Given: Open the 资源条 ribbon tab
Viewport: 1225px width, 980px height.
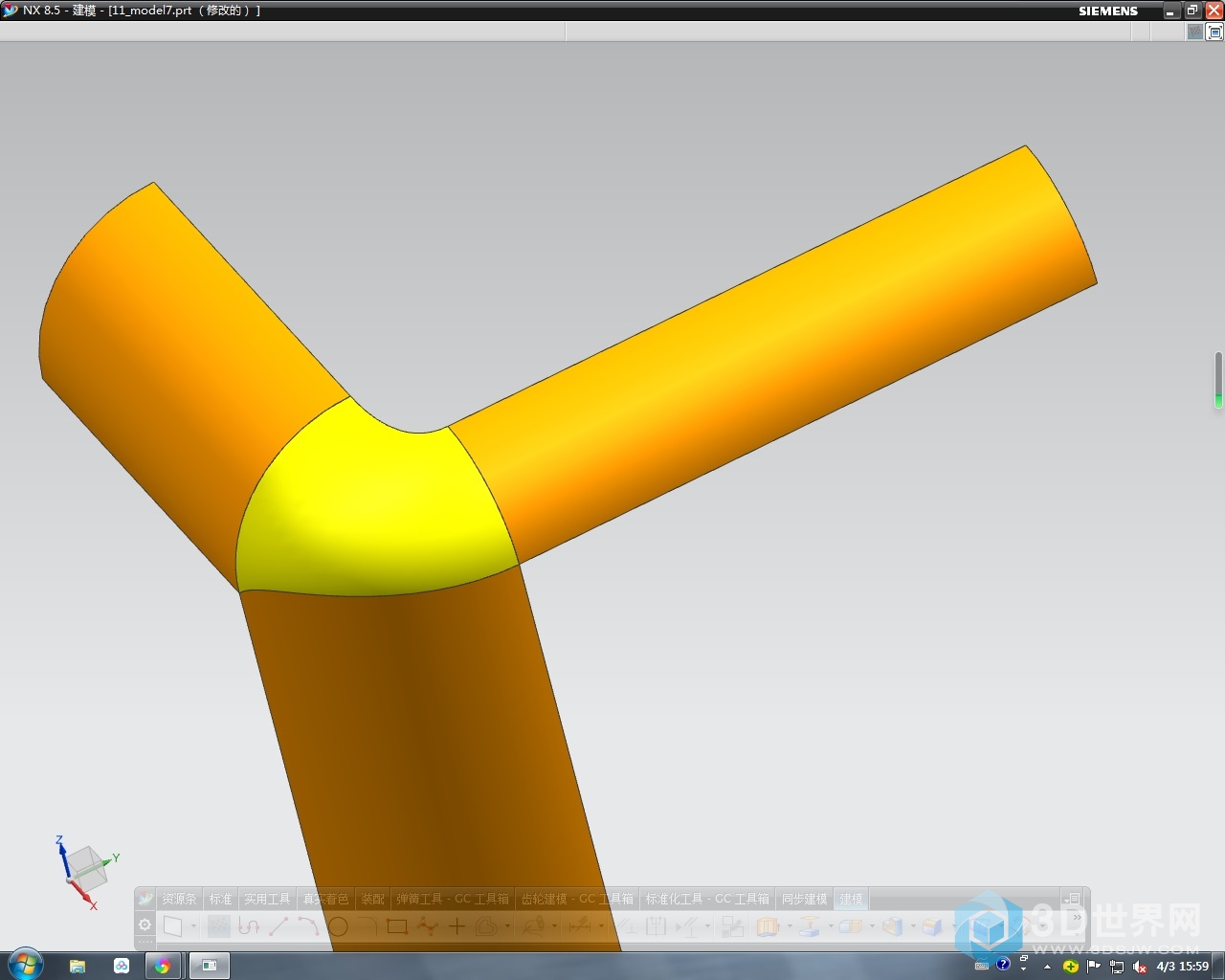Looking at the screenshot, I should (x=179, y=899).
